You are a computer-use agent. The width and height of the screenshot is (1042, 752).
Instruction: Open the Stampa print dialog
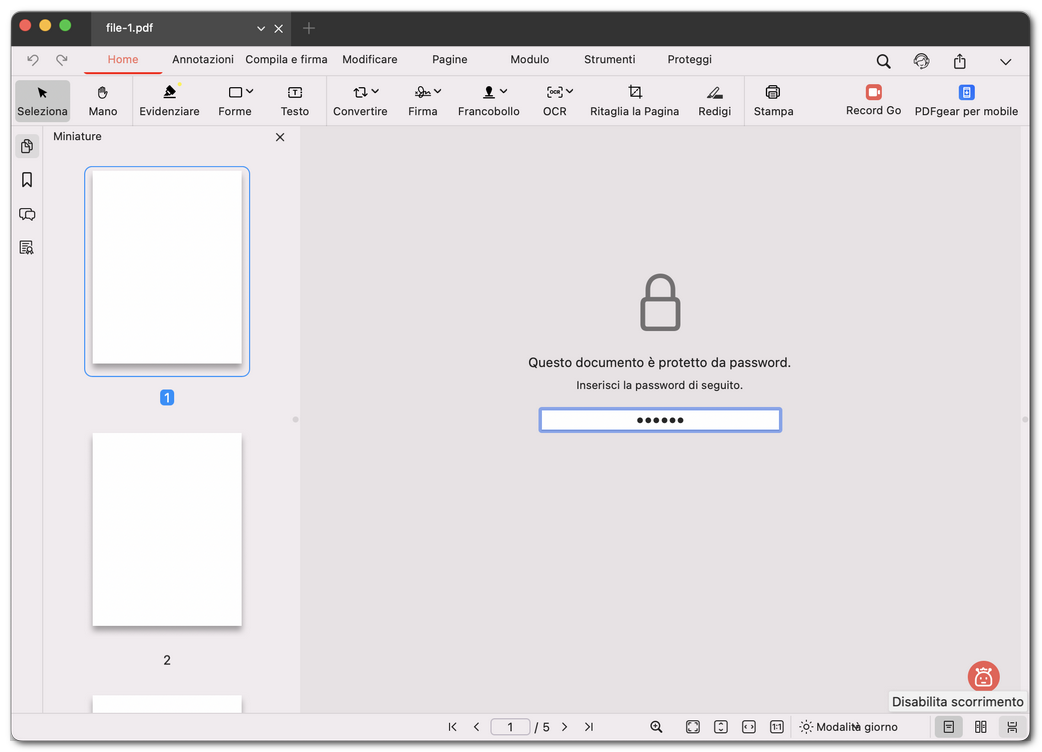[x=773, y=100]
